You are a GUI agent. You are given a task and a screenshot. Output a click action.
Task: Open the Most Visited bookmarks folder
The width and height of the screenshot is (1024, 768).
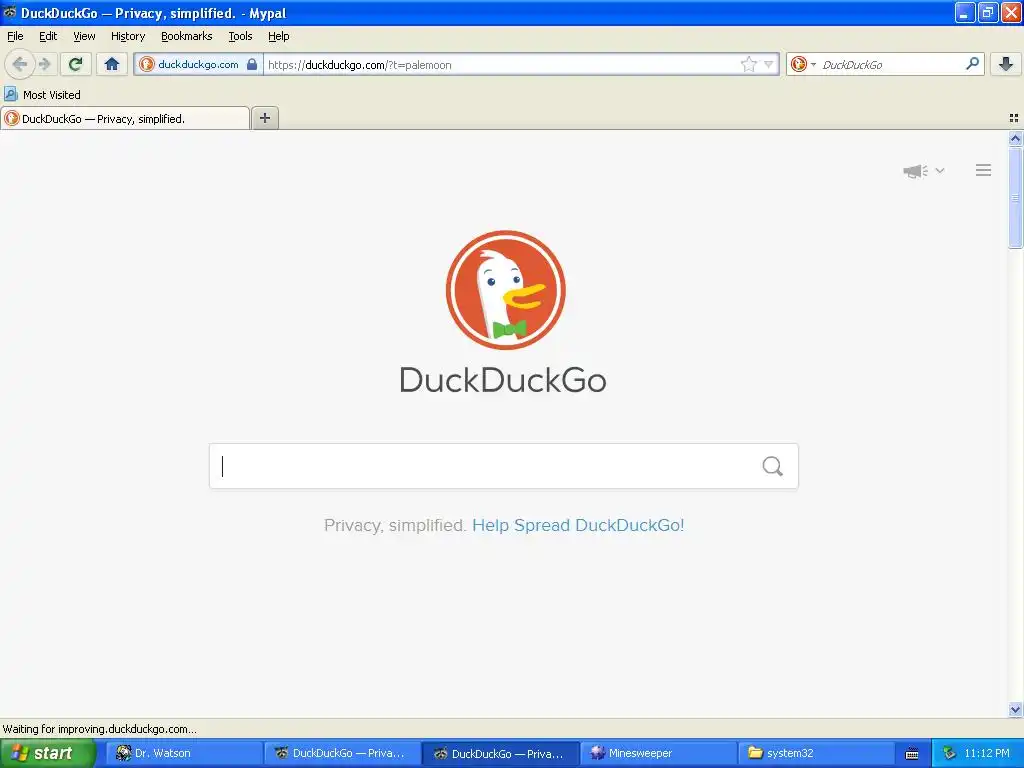pyautogui.click(x=42, y=95)
